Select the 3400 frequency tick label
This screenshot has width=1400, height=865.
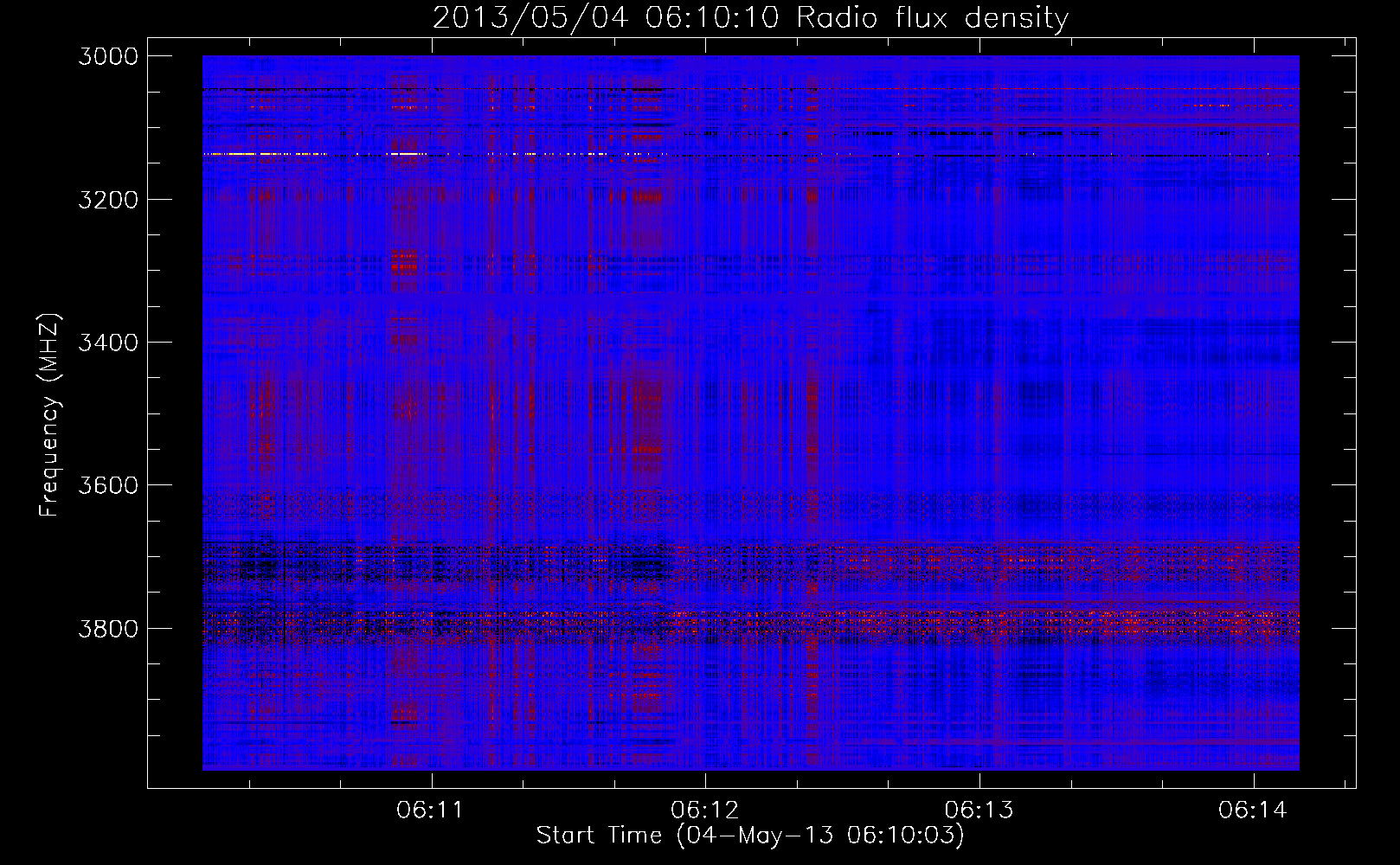tap(108, 343)
